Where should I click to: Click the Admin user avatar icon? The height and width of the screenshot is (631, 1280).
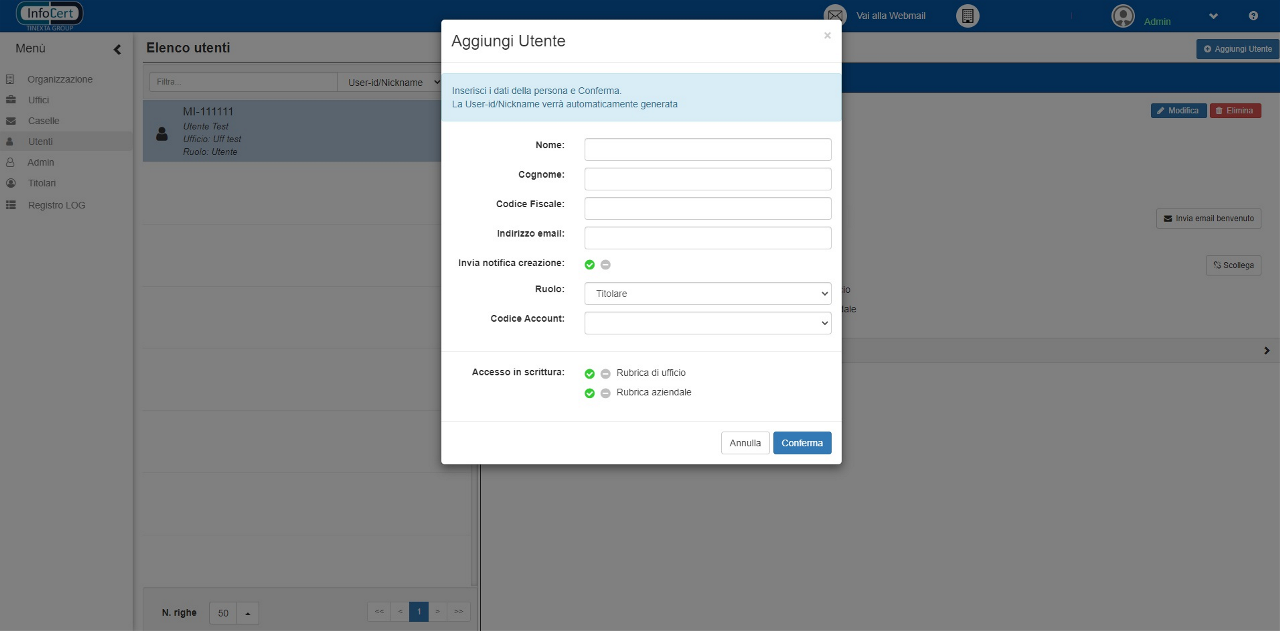tap(1123, 17)
